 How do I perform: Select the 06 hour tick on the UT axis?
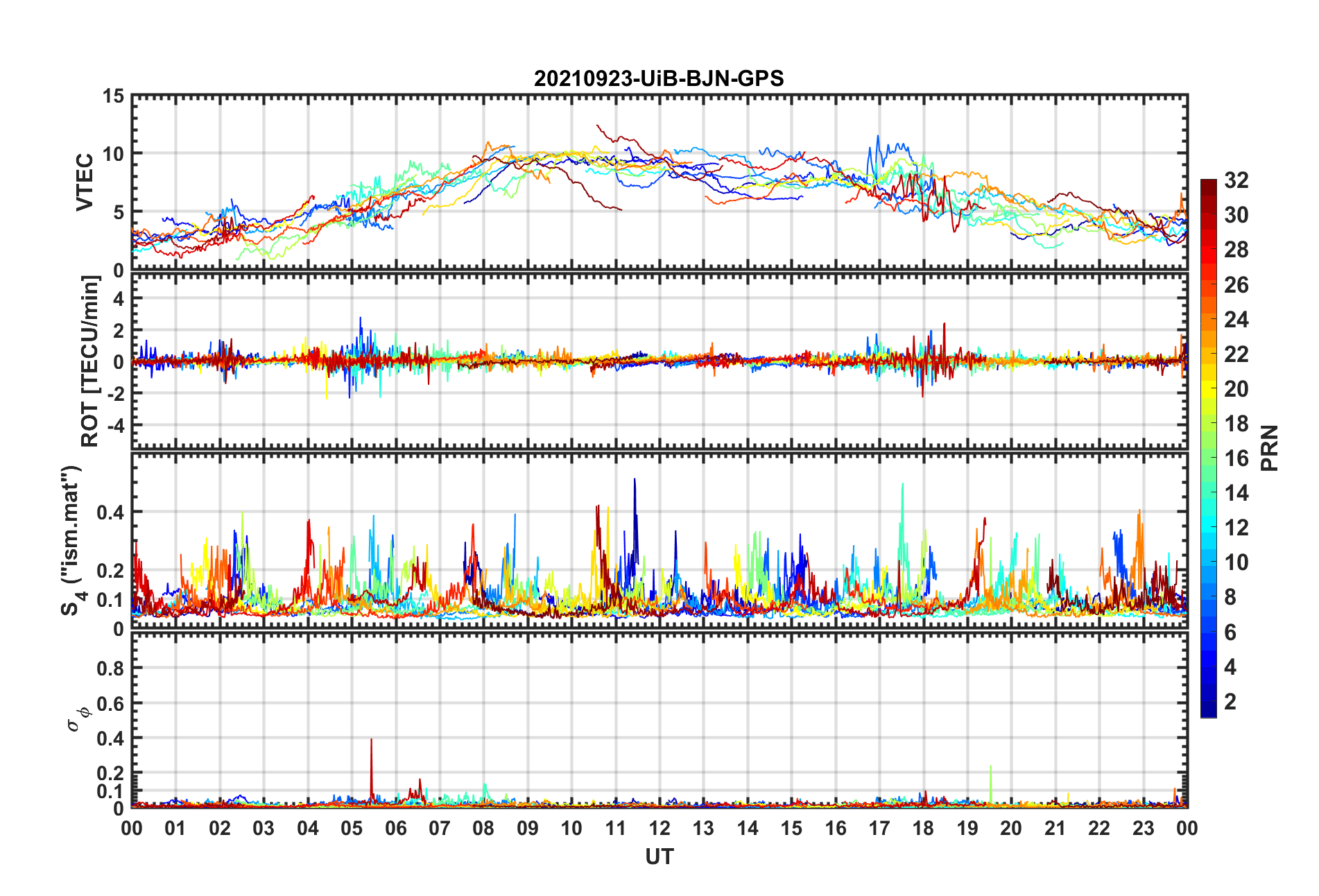tap(395, 828)
